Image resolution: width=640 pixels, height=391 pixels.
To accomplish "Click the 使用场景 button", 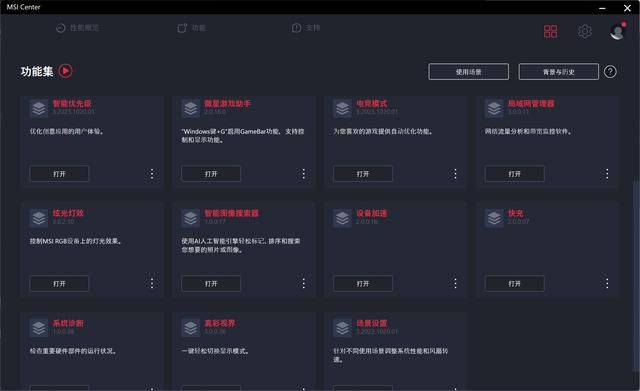I will (x=469, y=72).
